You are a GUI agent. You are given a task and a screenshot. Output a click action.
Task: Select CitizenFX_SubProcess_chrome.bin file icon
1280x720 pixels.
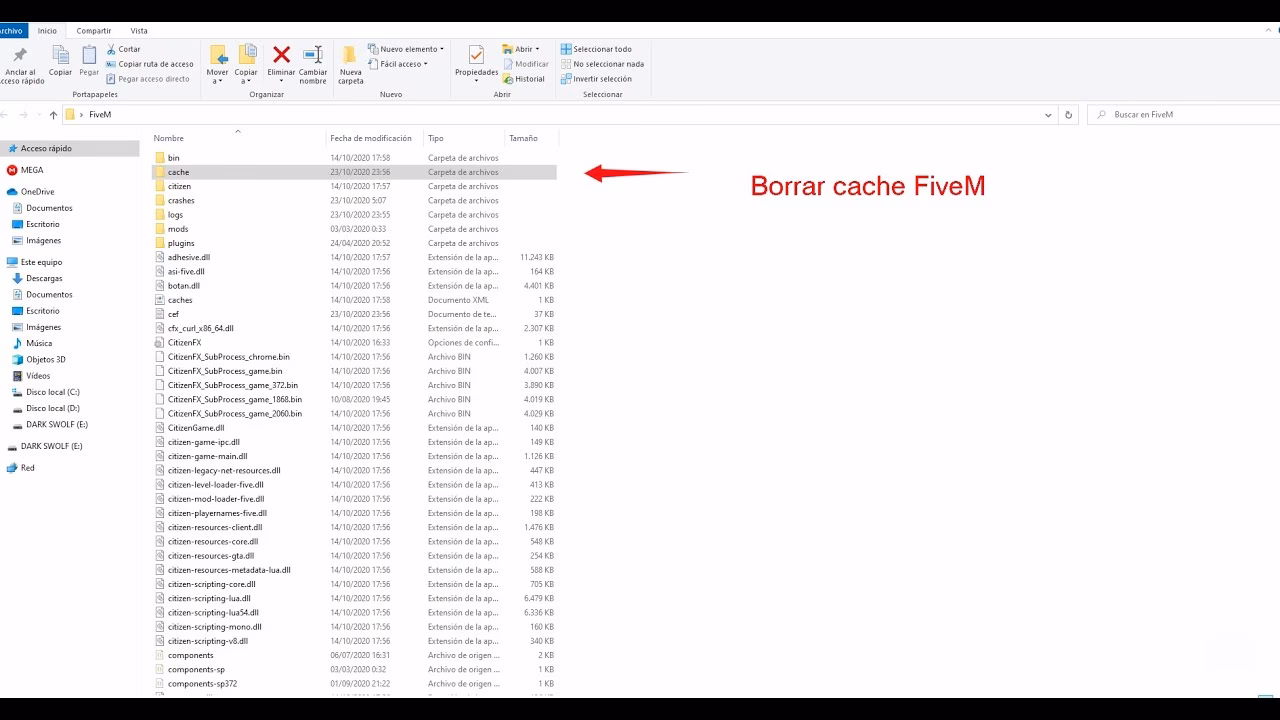(x=160, y=357)
